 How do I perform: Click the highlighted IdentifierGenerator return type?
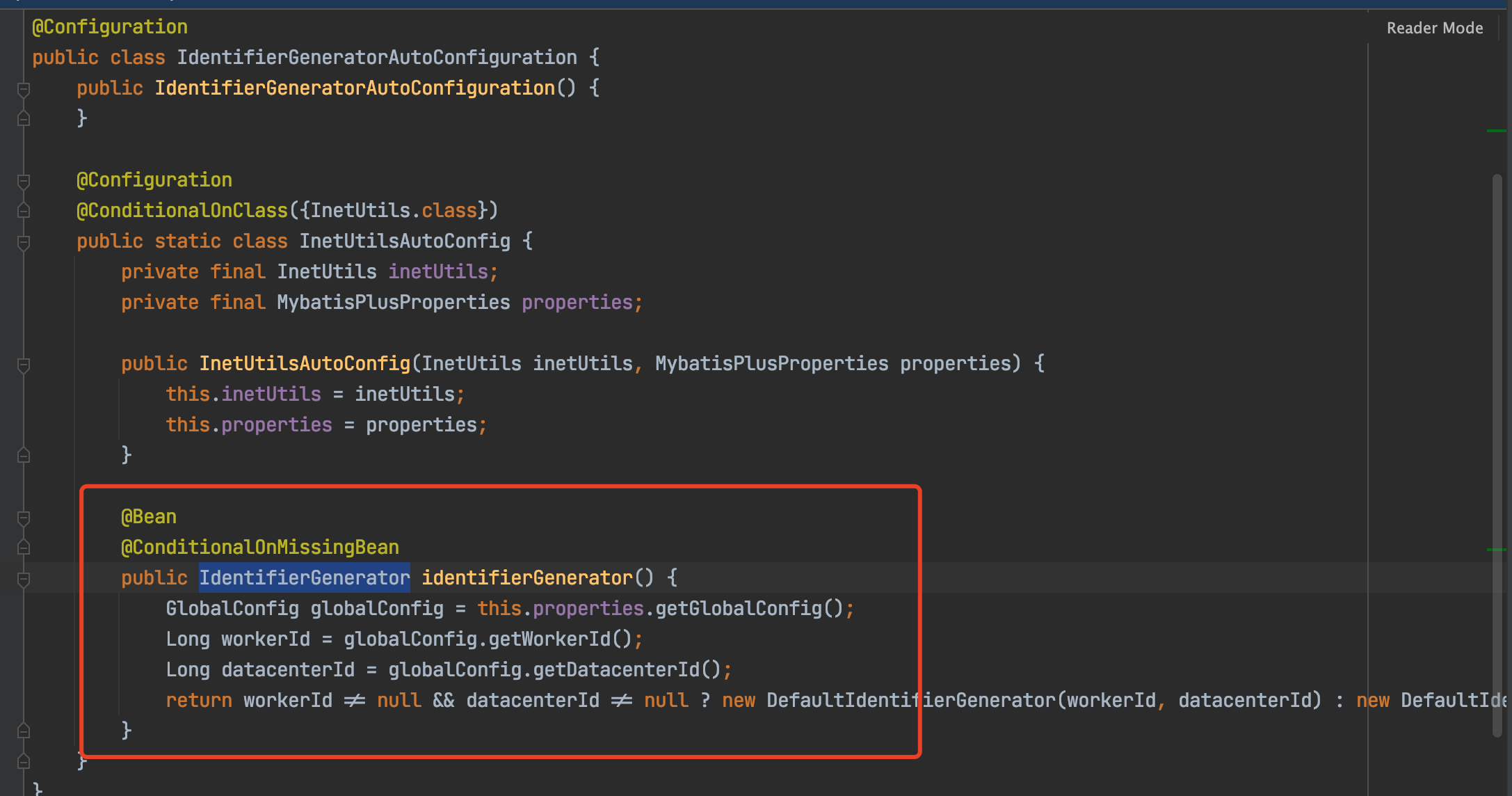pyautogui.click(x=305, y=578)
